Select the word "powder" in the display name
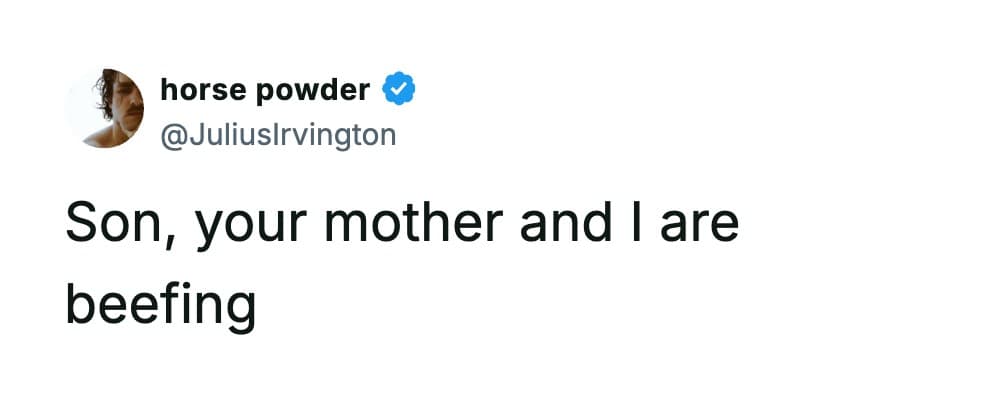 [x=314, y=91]
